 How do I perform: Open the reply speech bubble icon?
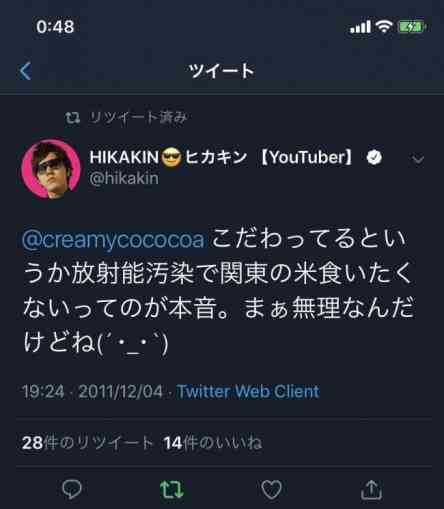pos(72,489)
